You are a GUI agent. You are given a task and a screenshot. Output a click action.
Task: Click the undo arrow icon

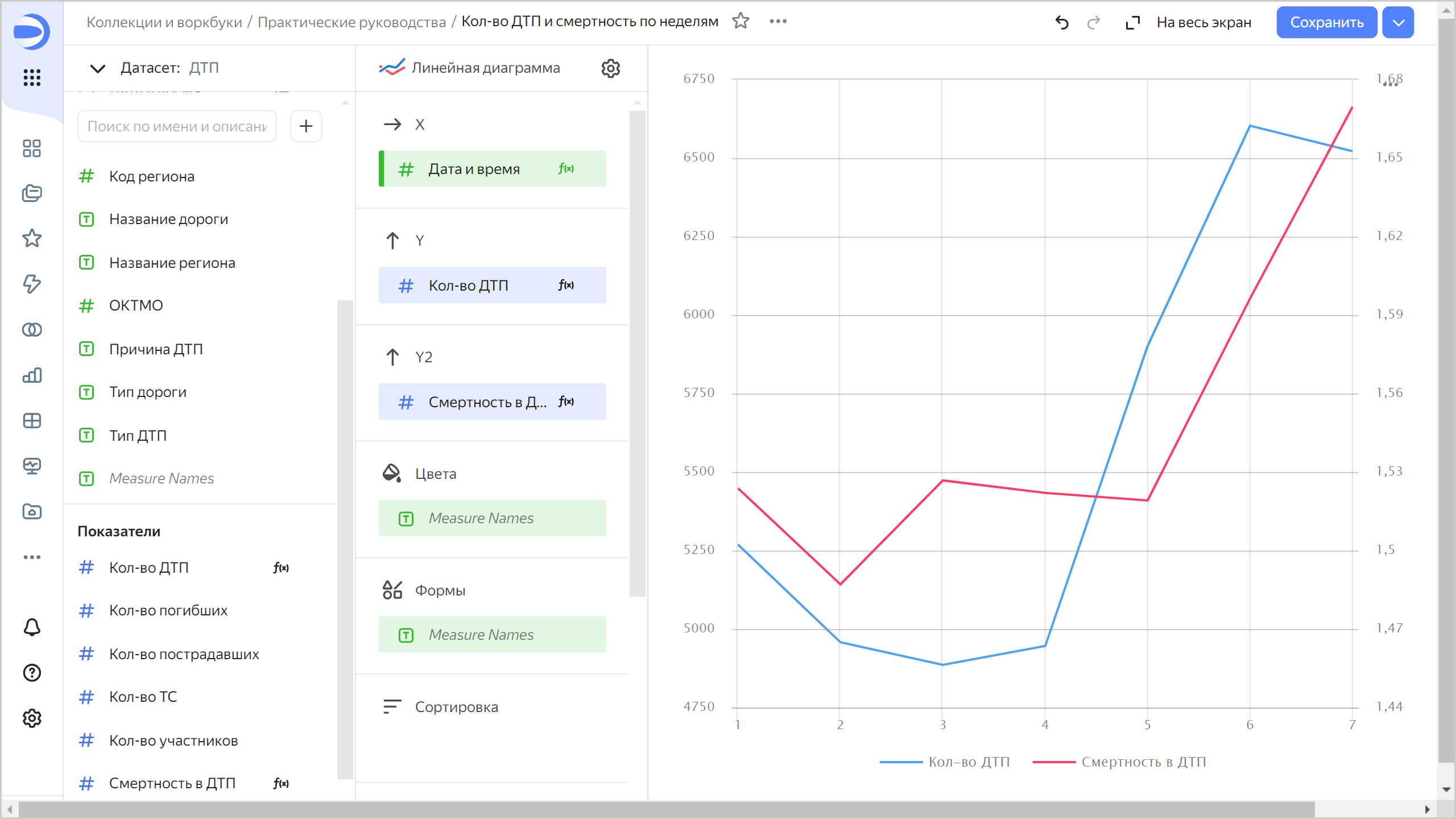pyautogui.click(x=1062, y=22)
